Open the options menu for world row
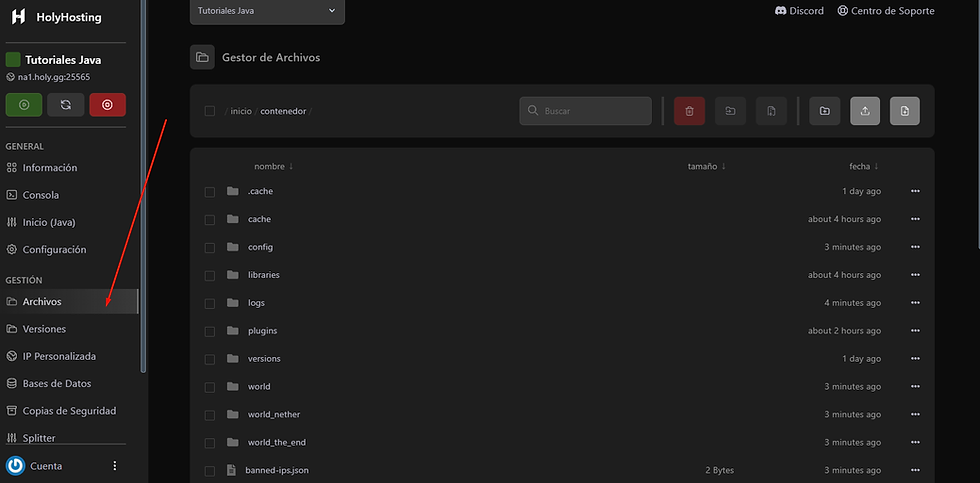This screenshot has width=980, height=483. (x=915, y=386)
